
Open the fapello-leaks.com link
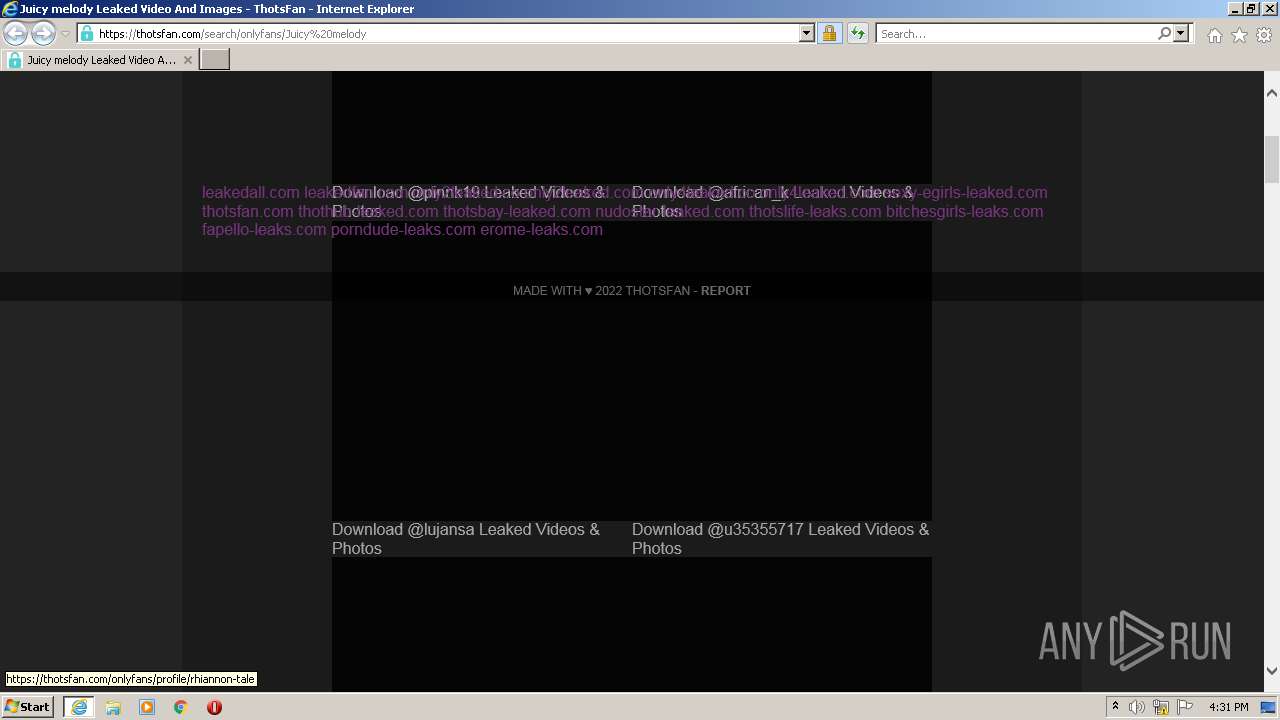[x=264, y=229]
